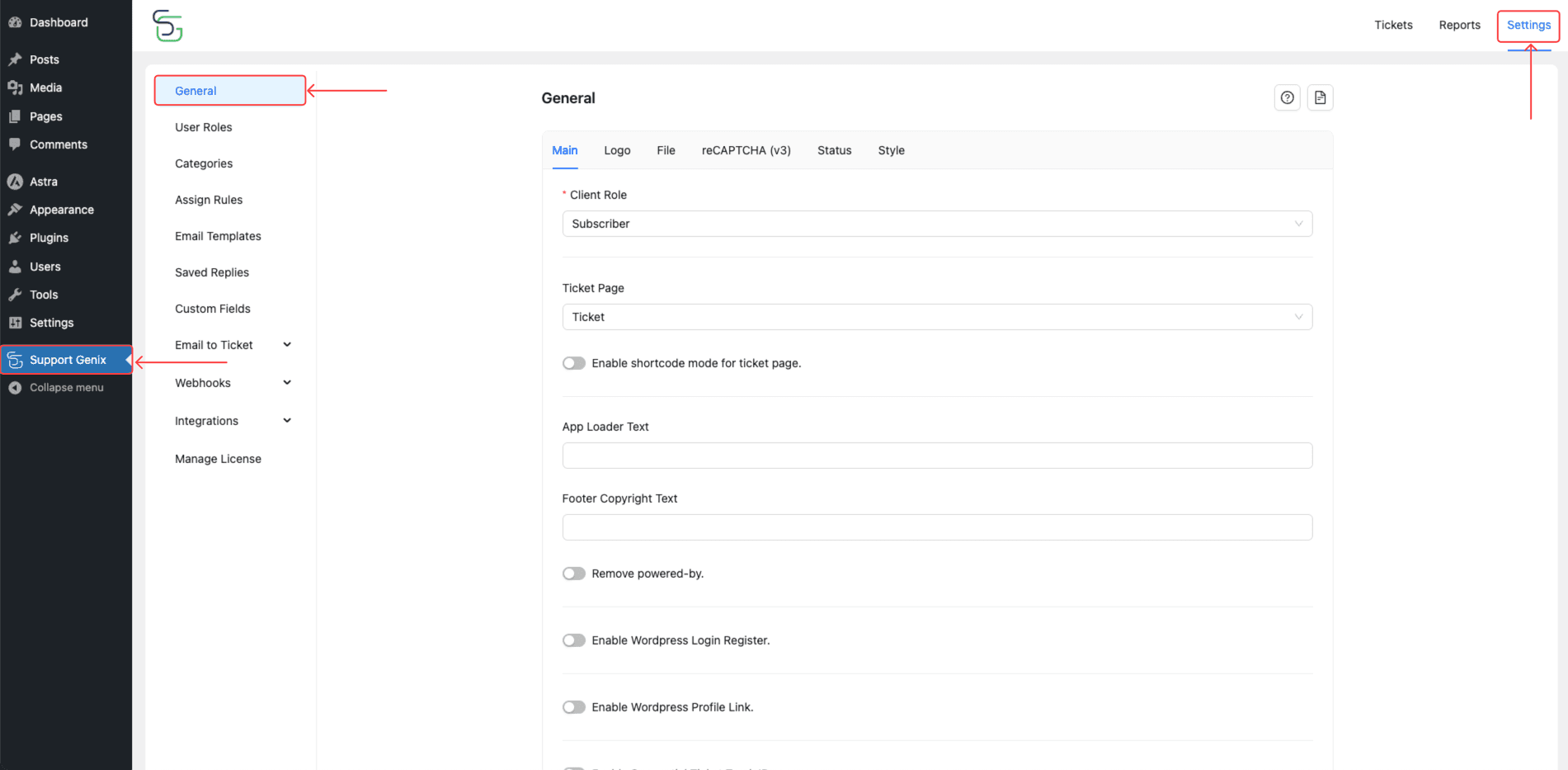Image resolution: width=1568 pixels, height=770 pixels.
Task: Select the Posts pin icon
Action: point(16,59)
